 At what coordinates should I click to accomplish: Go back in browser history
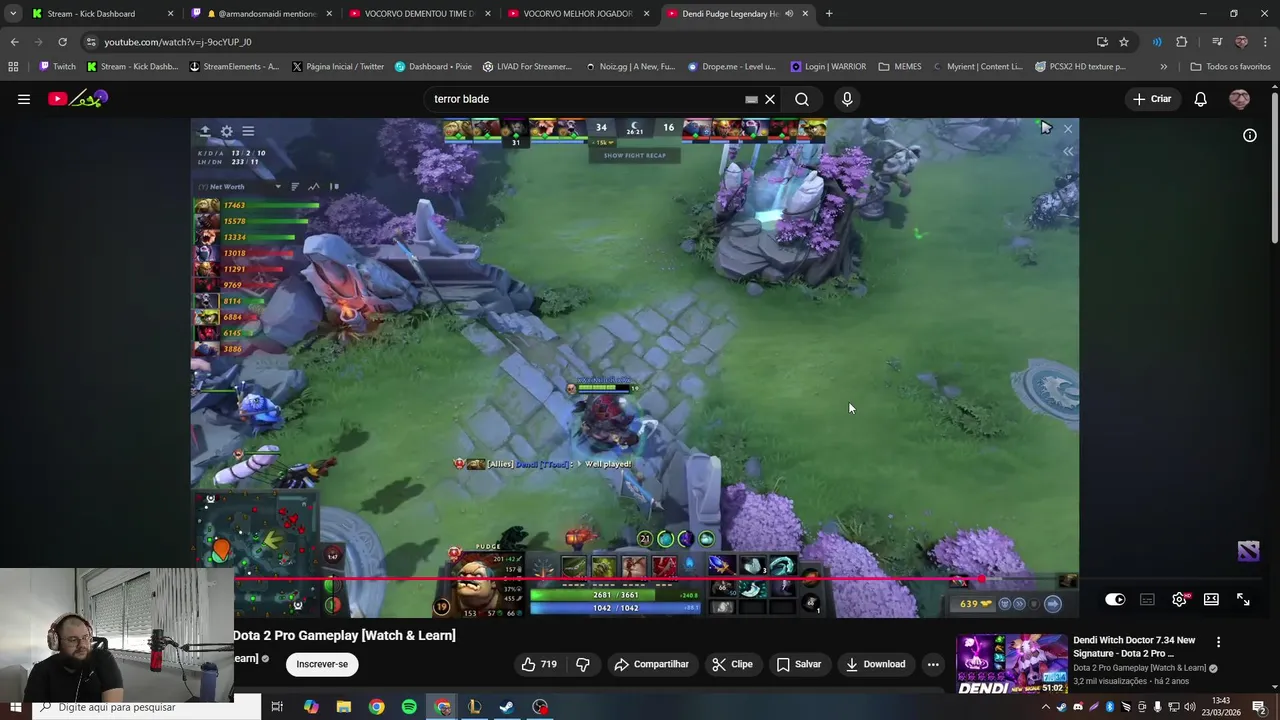[x=14, y=42]
